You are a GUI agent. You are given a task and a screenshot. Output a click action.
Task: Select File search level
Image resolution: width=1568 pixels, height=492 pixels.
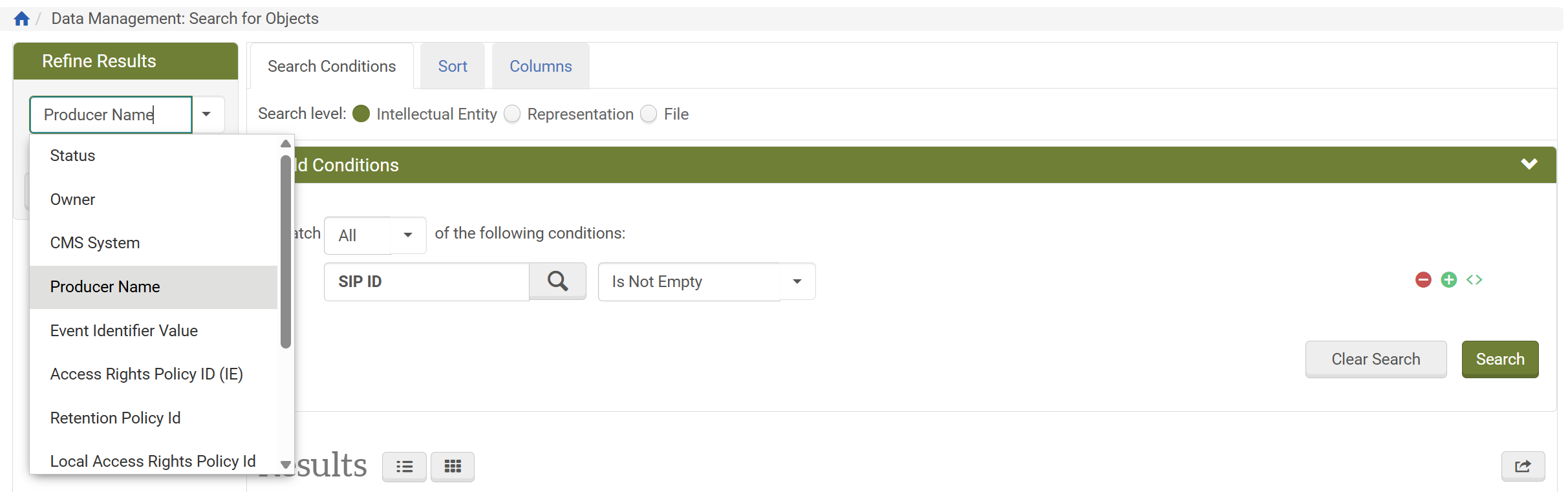tap(649, 114)
